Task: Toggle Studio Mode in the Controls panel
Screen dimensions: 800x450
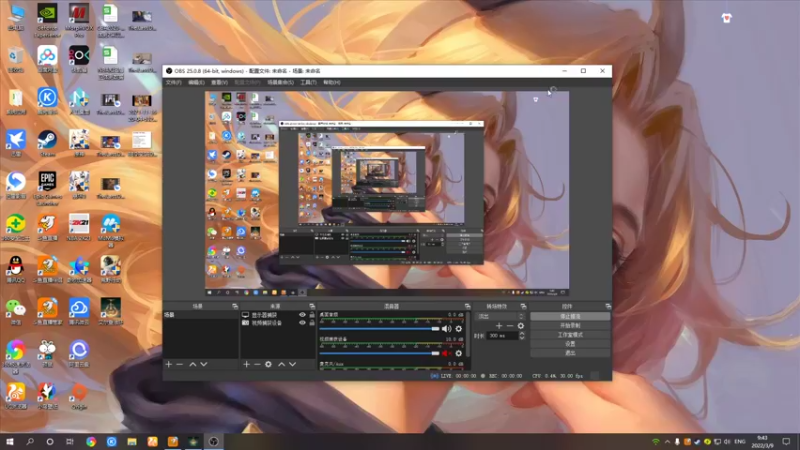Action: pos(570,335)
